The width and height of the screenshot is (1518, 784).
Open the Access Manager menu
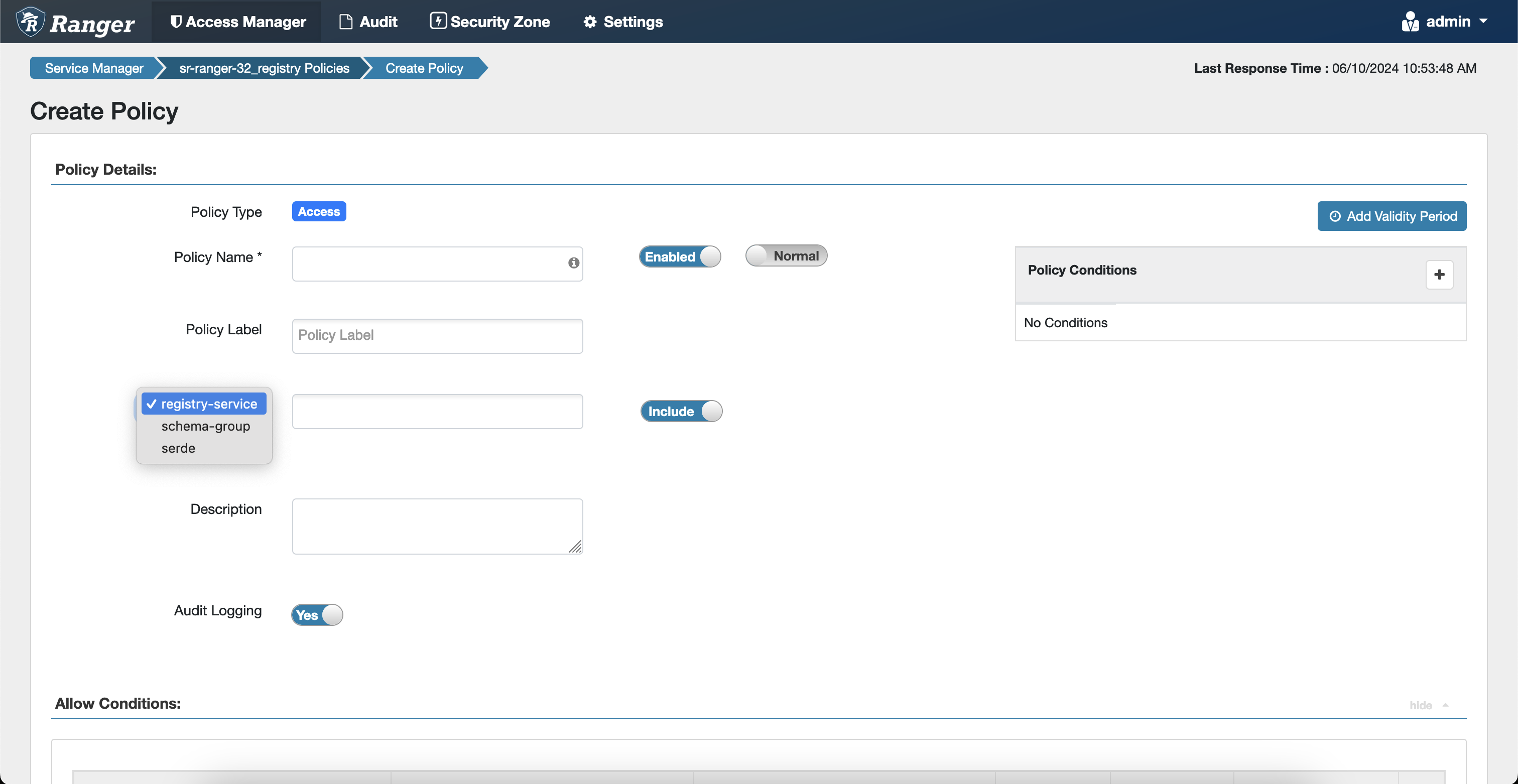[x=236, y=21]
